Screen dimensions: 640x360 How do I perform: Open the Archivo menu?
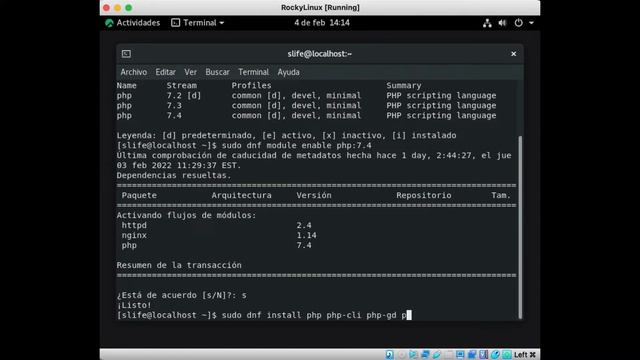pos(133,72)
